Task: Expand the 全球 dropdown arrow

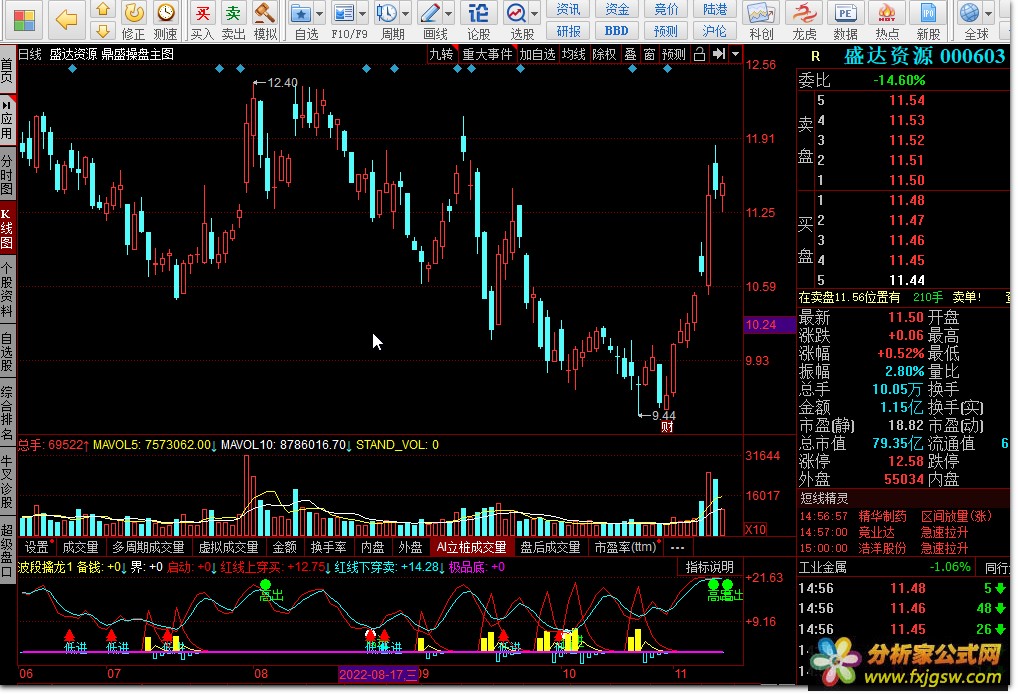Action: coord(987,13)
